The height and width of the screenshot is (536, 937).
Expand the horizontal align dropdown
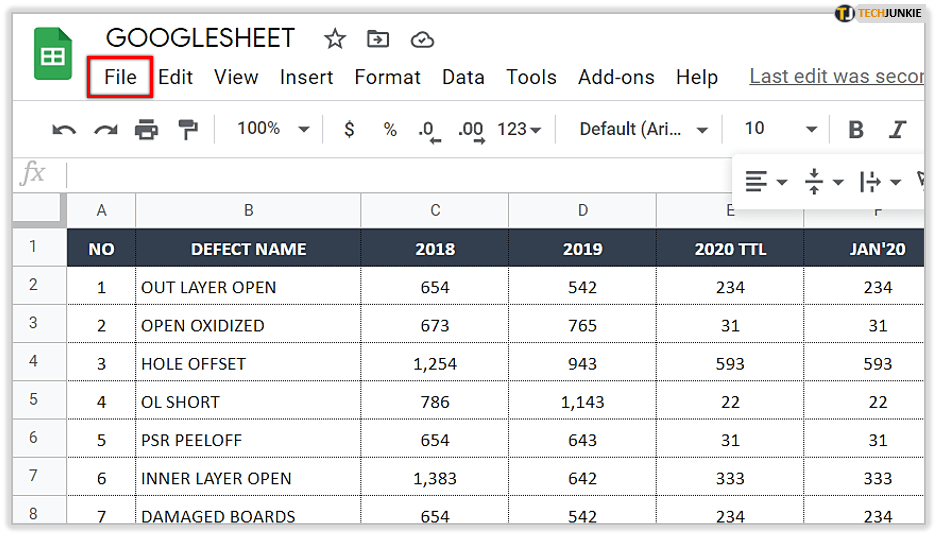click(766, 182)
